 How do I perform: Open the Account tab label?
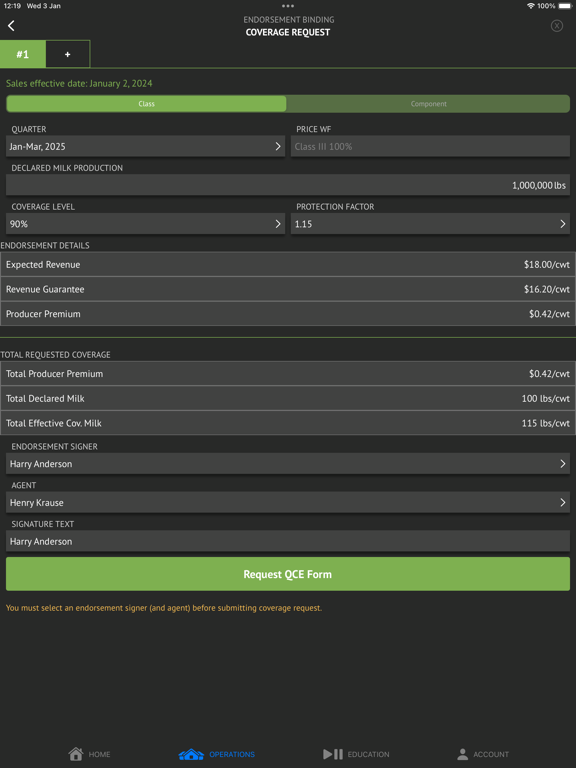pos(491,754)
